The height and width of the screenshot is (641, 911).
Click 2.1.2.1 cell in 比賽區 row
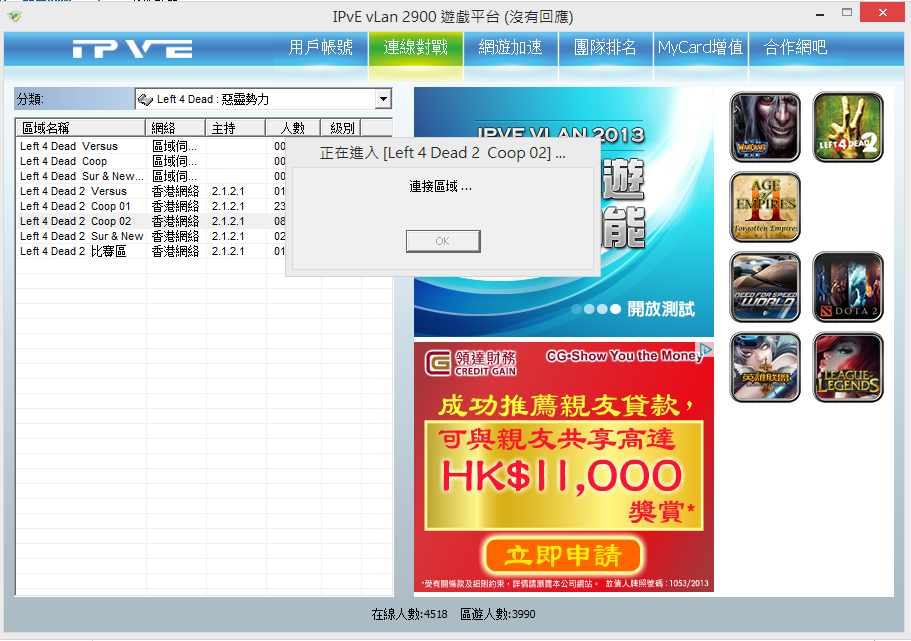228,252
